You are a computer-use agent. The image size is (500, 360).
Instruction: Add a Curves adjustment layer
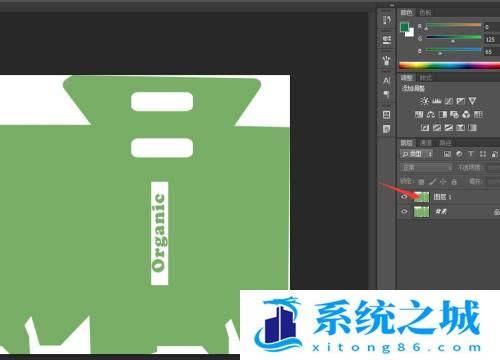[x=449, y=101]
